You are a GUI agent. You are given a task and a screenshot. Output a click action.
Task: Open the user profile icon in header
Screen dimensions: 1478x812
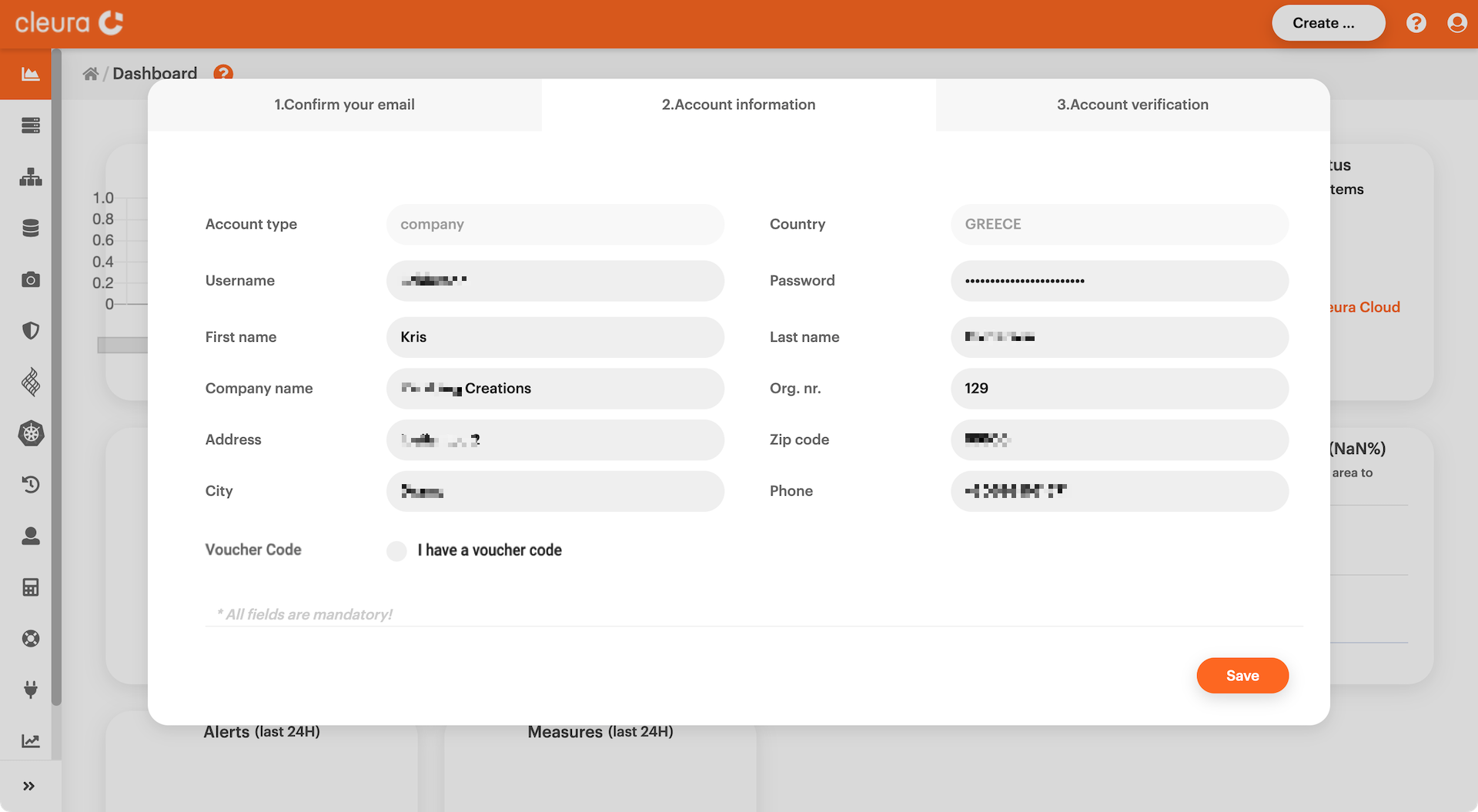(x=1456, y=23)
